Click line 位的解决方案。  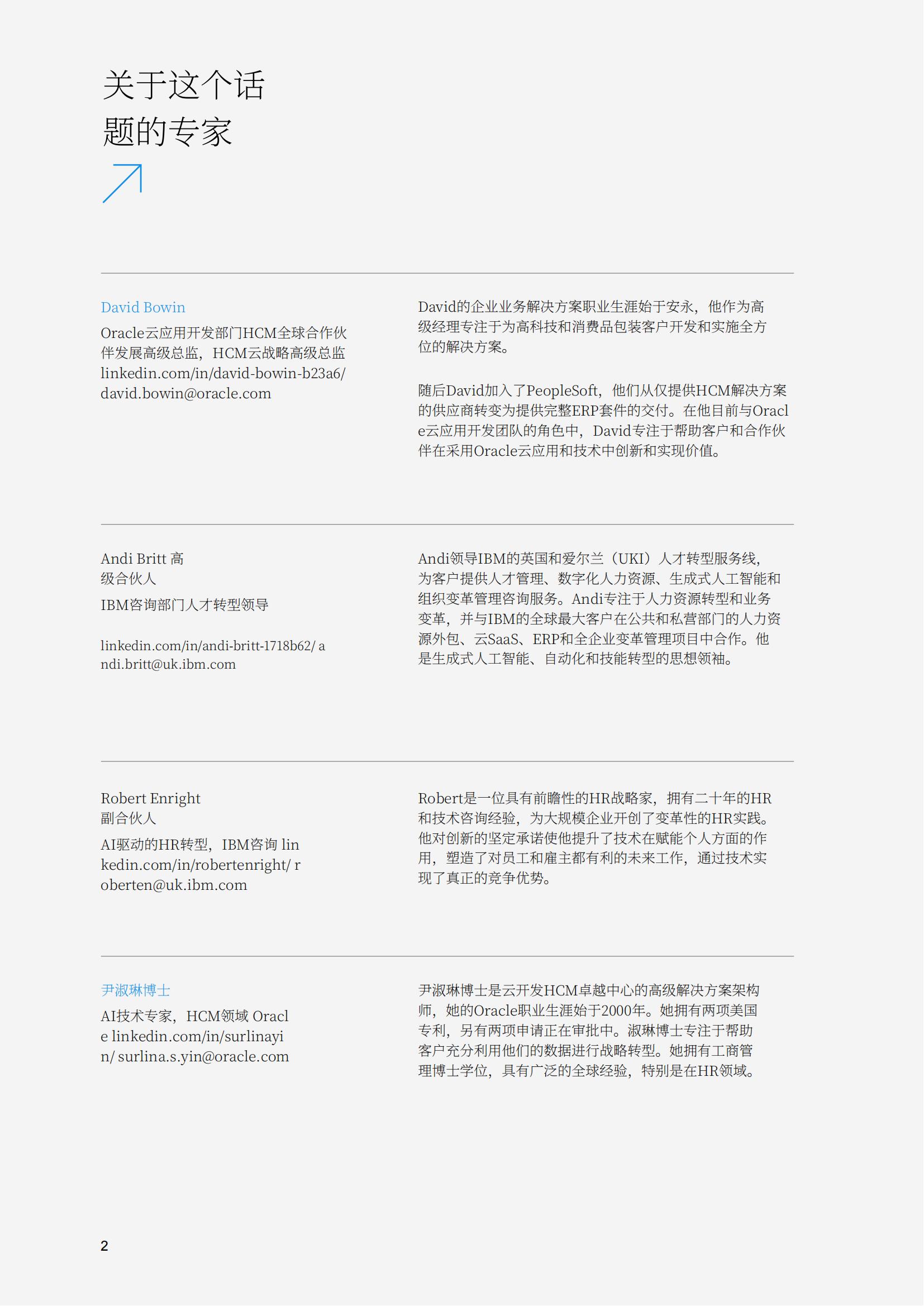point(464,346)
